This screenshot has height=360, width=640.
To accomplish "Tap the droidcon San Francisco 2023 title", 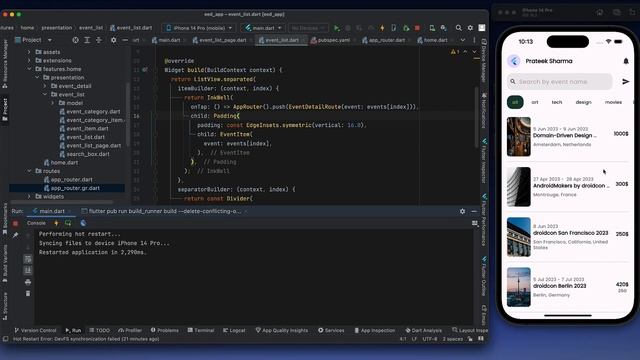I will point(571,233).
